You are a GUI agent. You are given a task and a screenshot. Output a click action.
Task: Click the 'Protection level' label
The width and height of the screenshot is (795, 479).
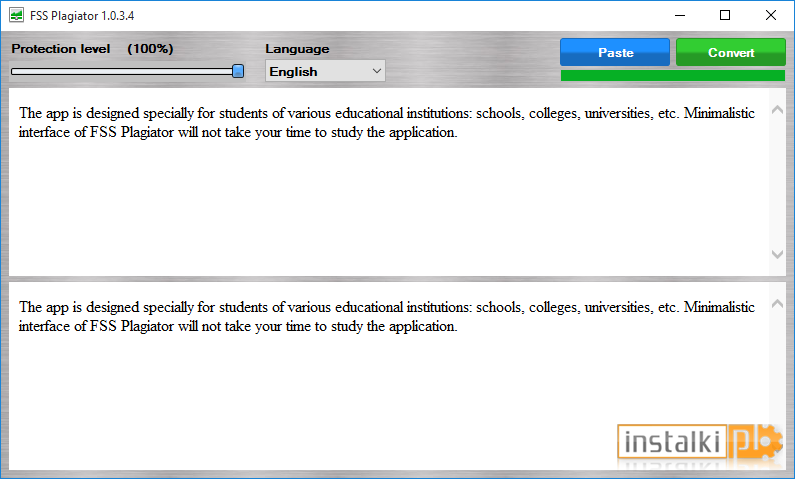[61, 49]
